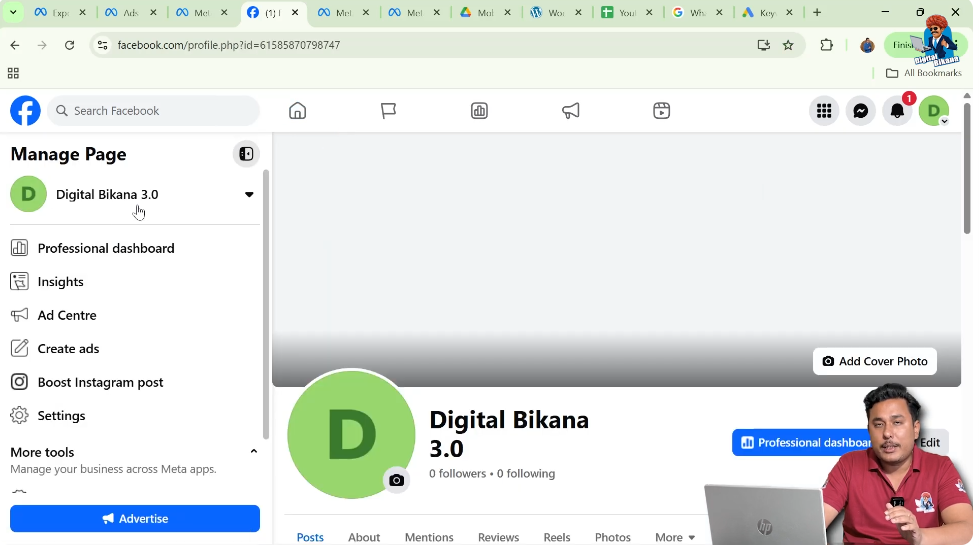Collapse the More tools section

click(x=253, y=451)
